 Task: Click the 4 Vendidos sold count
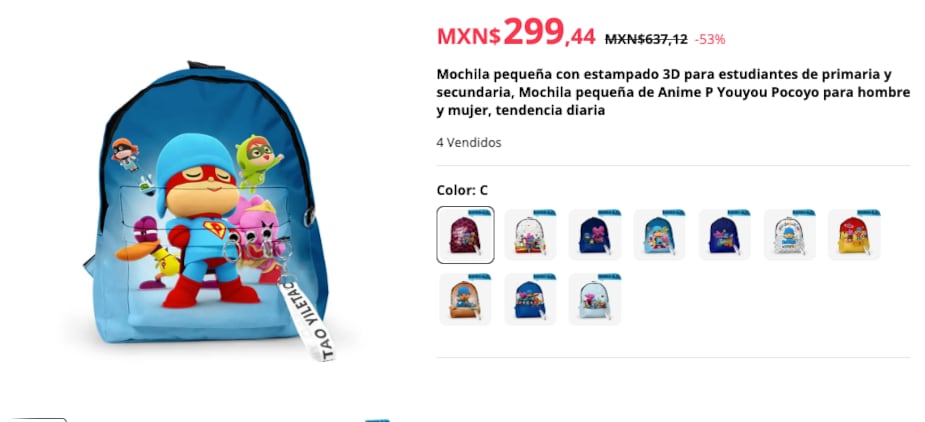point(469,143)
